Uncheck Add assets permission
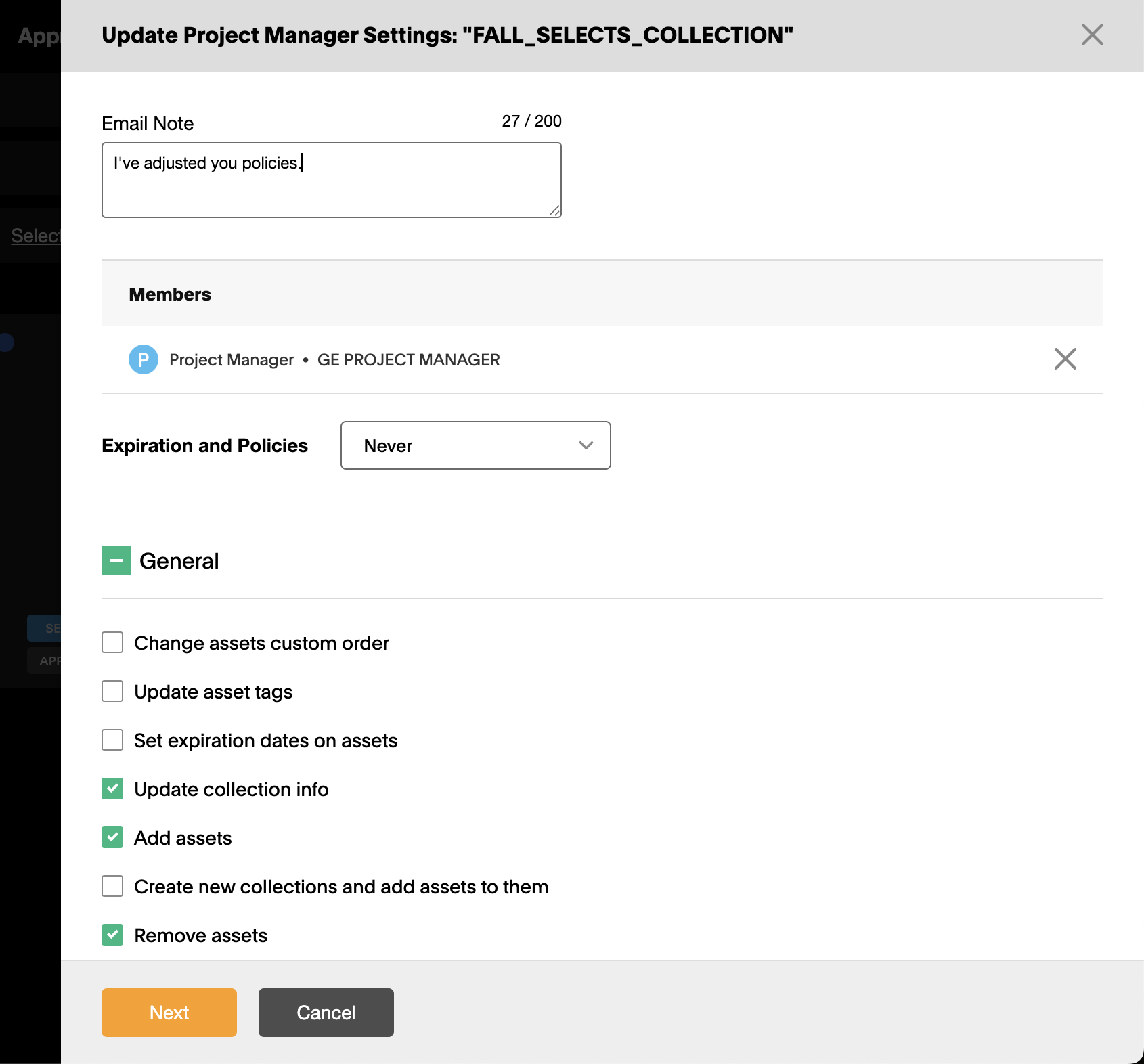This screenshot has height=1064, width=1144. [x=112, y=837]
